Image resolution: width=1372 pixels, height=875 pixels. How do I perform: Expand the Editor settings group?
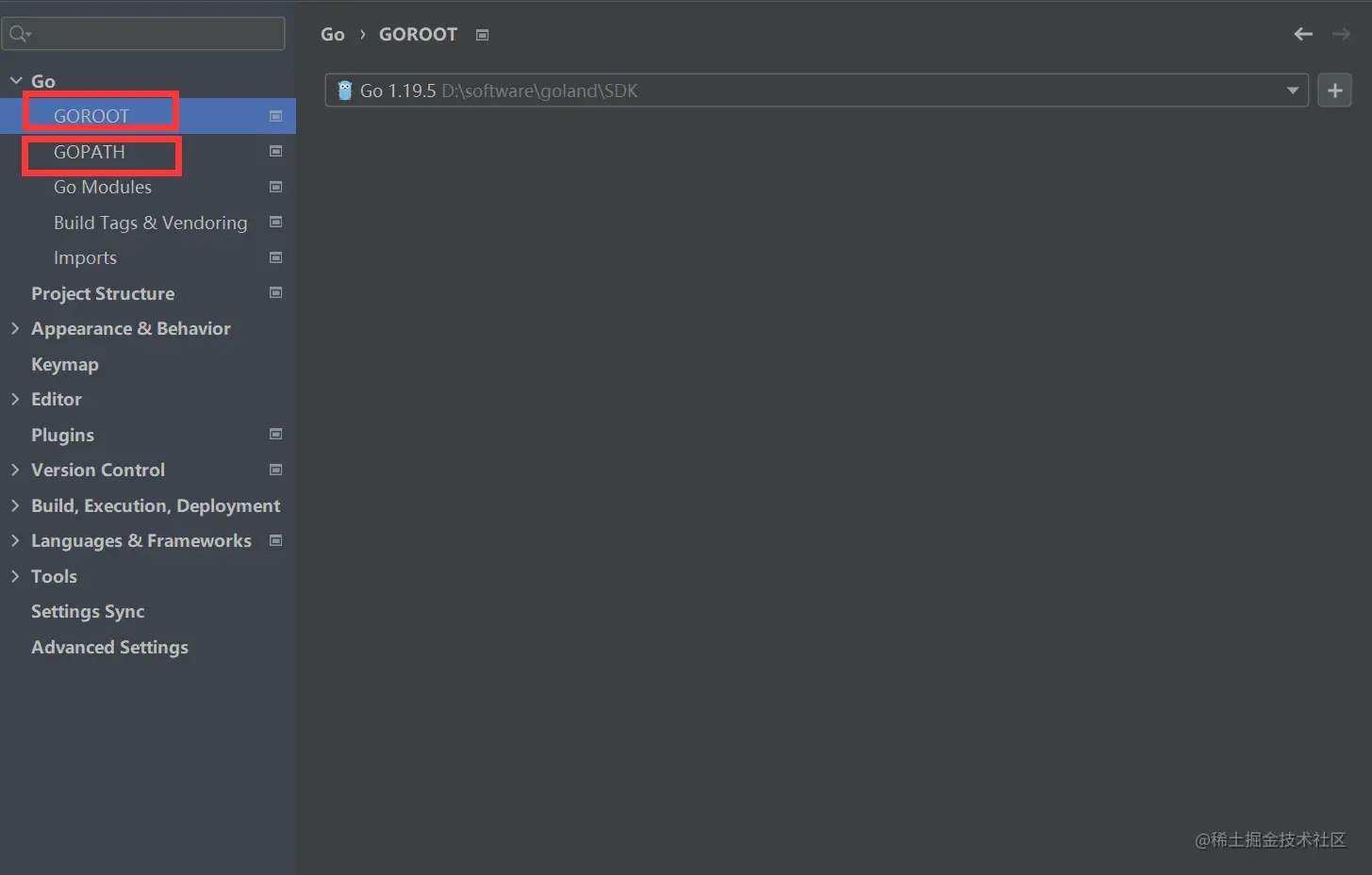15,399
